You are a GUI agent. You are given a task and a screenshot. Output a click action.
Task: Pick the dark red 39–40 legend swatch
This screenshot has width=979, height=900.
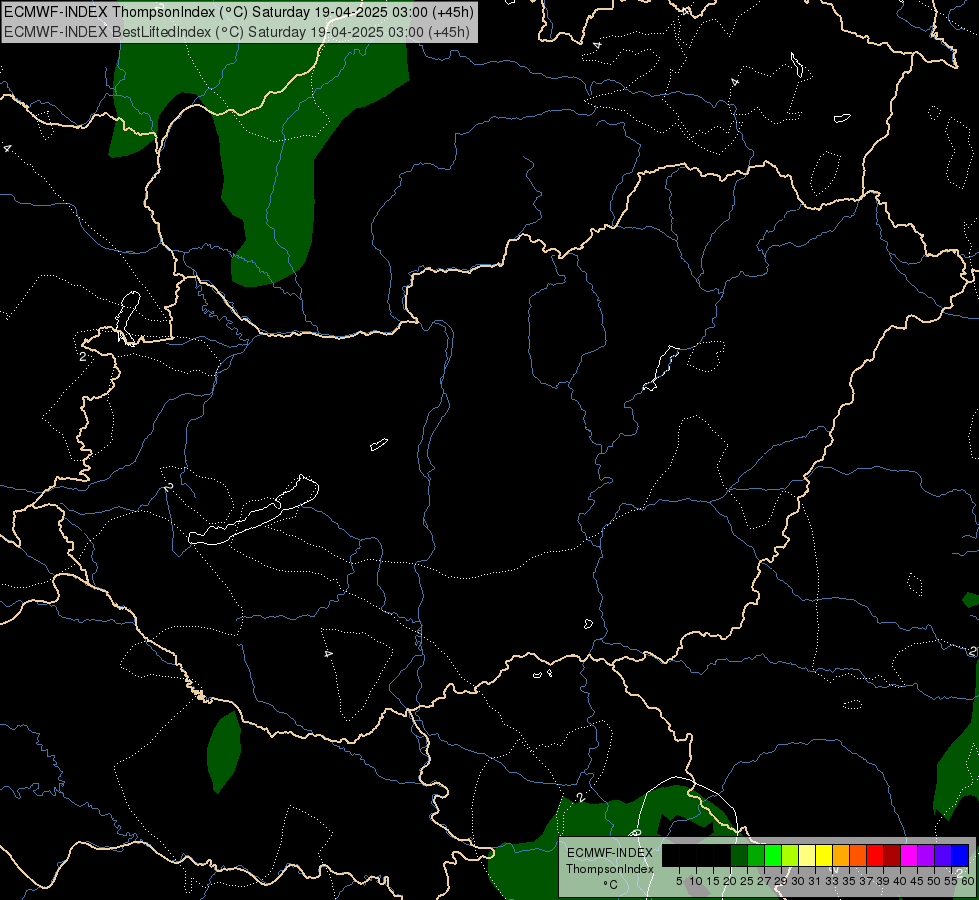(x=892, y=855)
